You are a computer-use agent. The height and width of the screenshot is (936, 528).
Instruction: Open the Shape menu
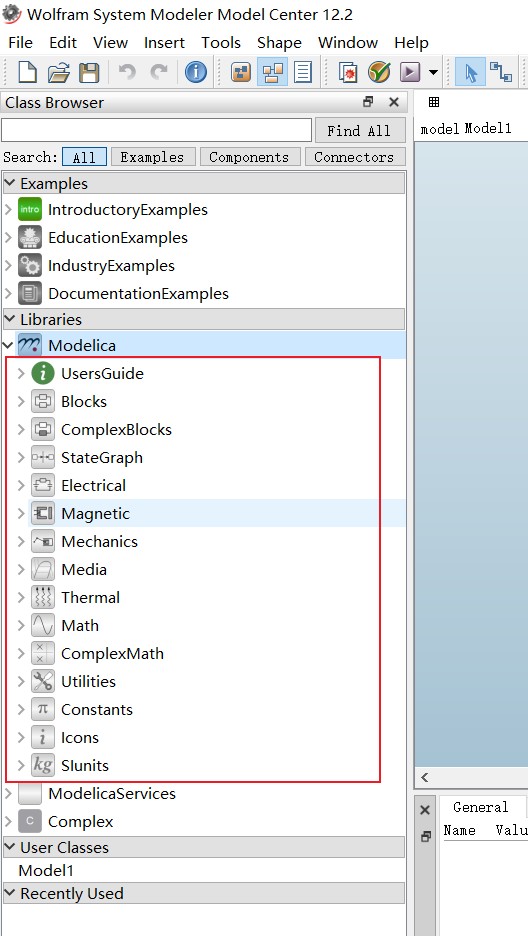[x=279, y=42]
